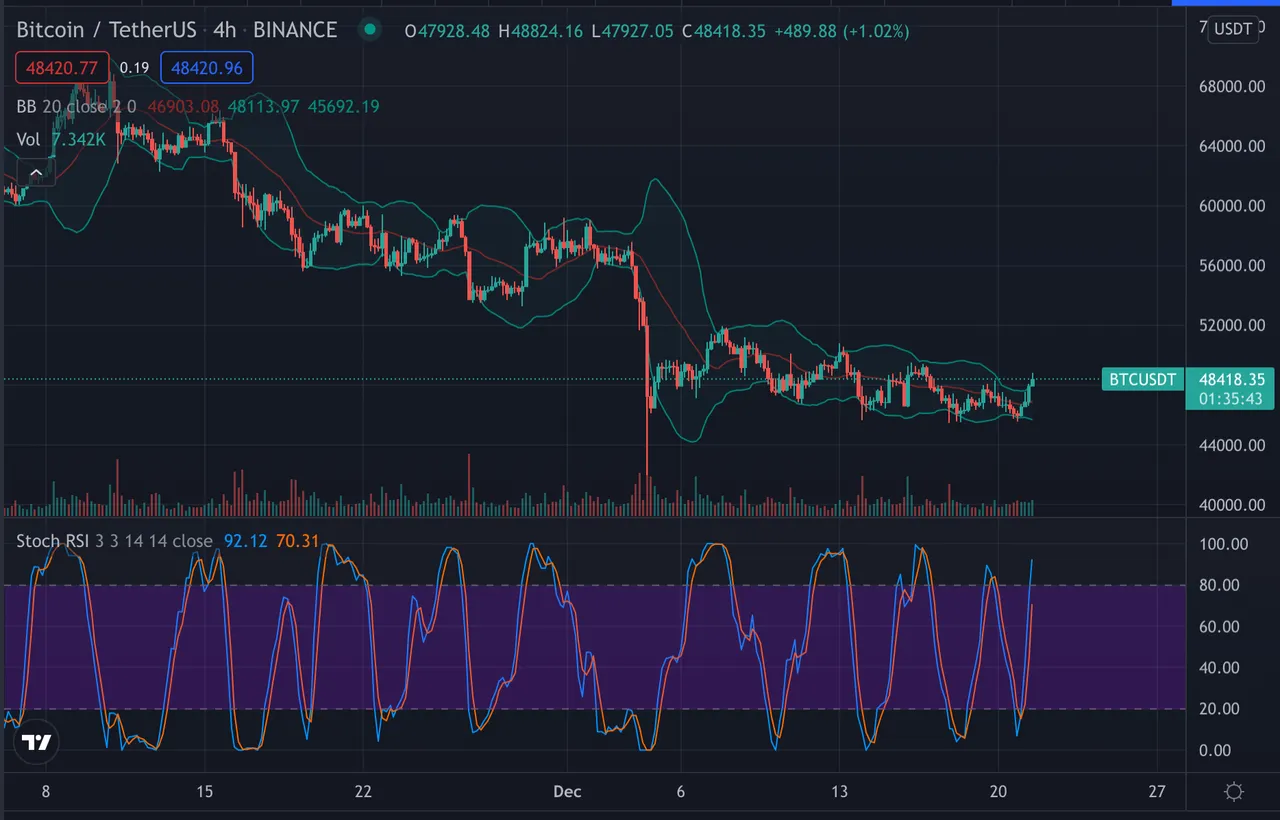Click the Stoch RSI K value 92.12

point(245,541)
